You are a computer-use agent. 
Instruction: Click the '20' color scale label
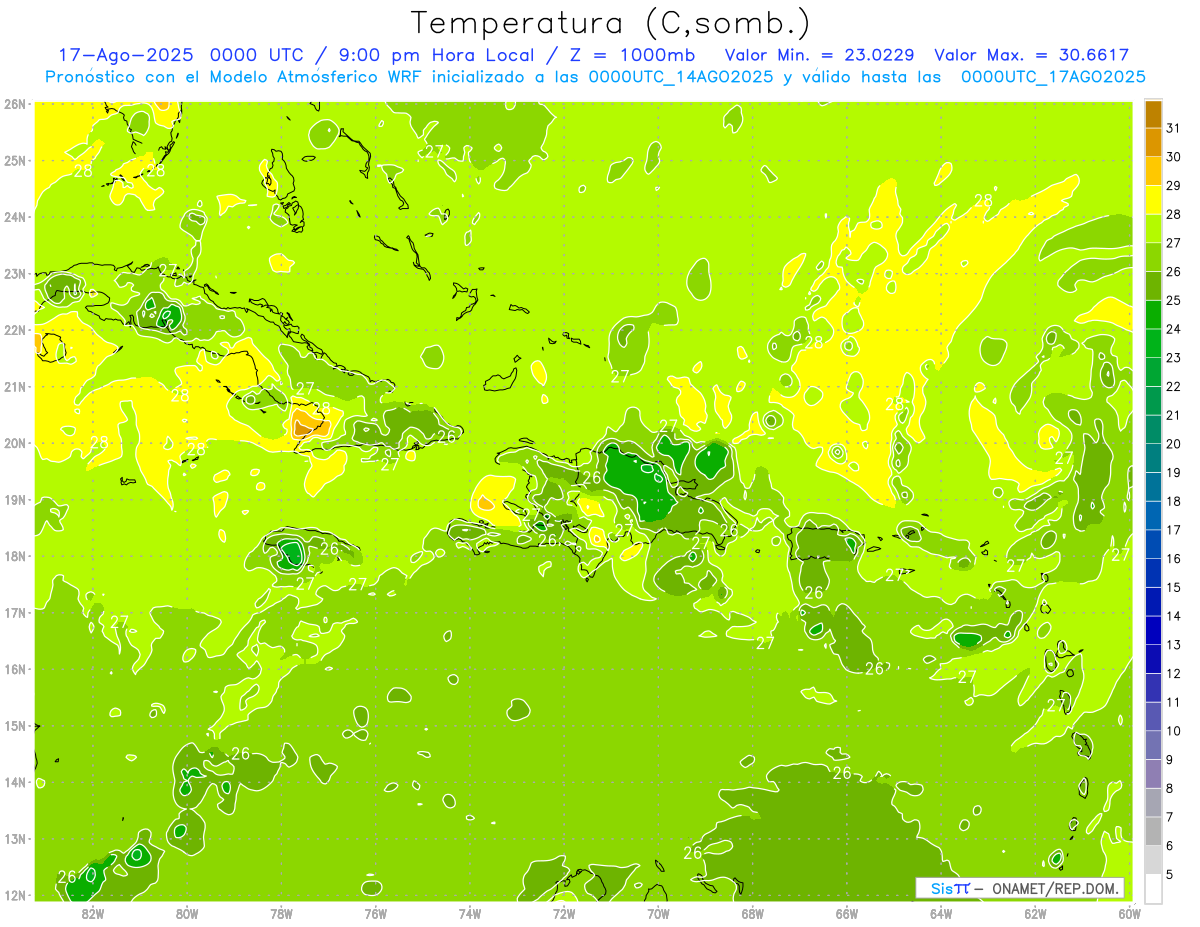pos(1174,444)
